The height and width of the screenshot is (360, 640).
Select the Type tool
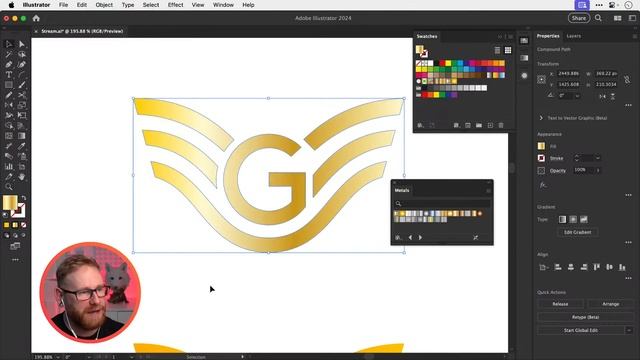click(9, 75)
